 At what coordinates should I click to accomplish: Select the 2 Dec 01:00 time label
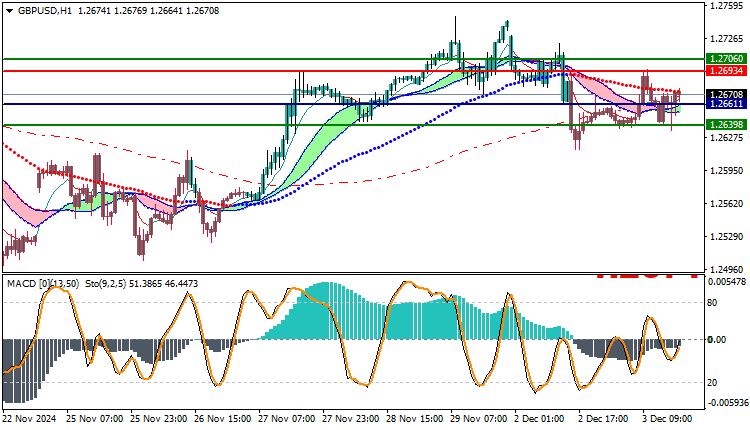[x=540, y=419]
